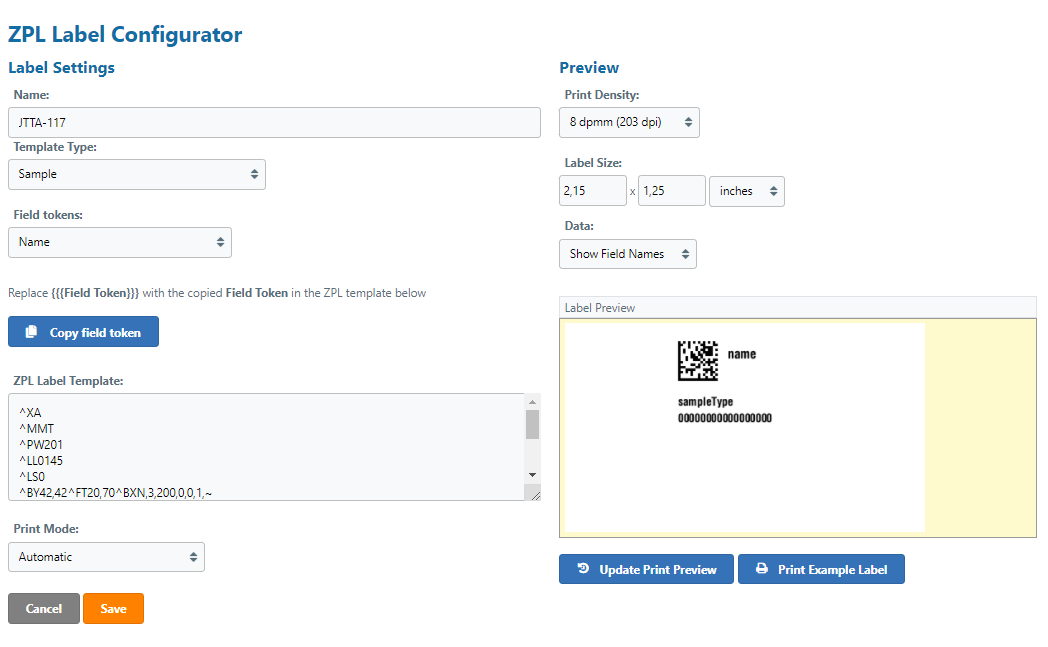Expand the Data Show Field Names dropdown
The image size is (1048, 647).
tap(627, 254)
